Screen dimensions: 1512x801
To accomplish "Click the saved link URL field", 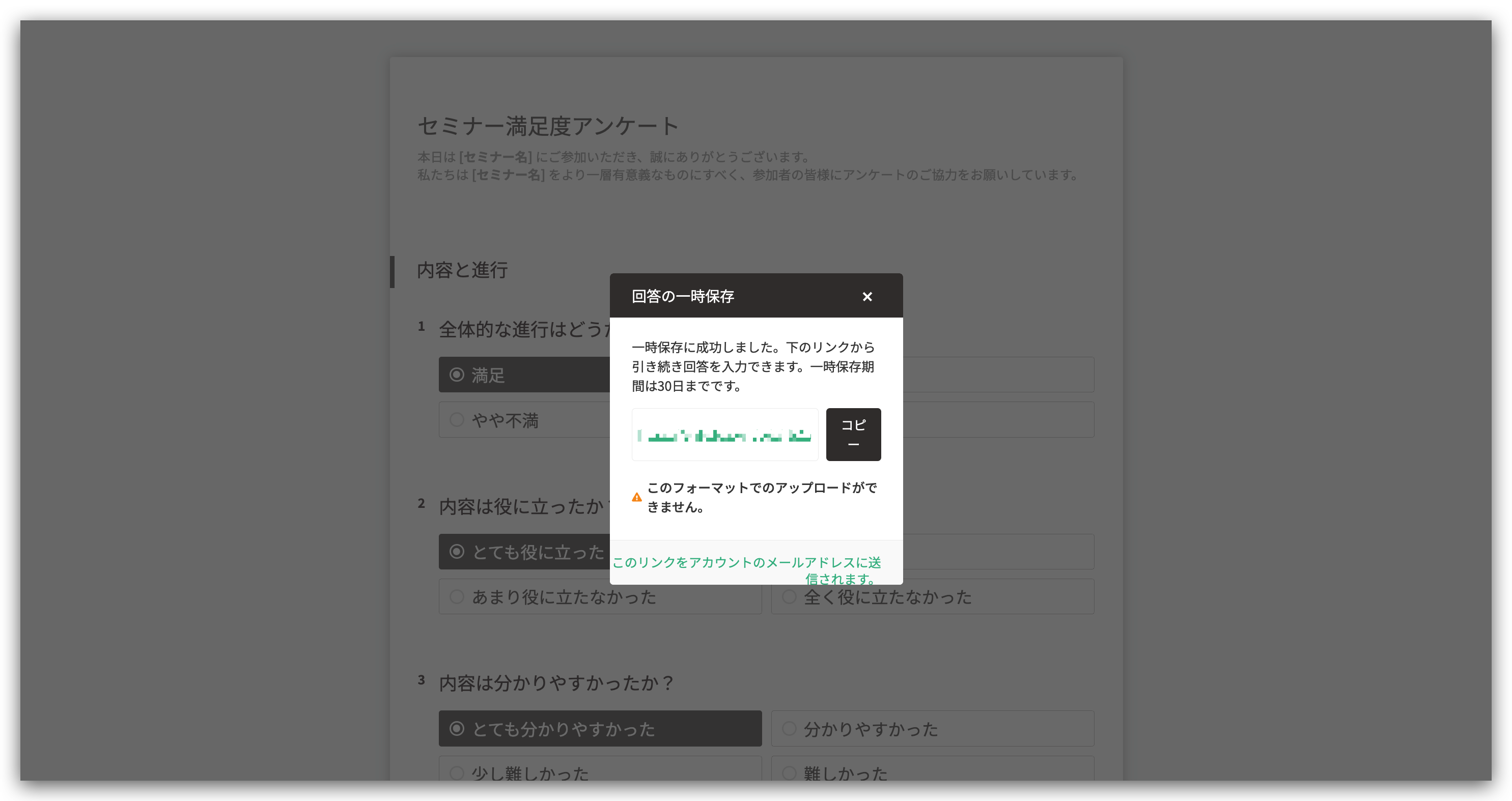I will coord(725,434).
